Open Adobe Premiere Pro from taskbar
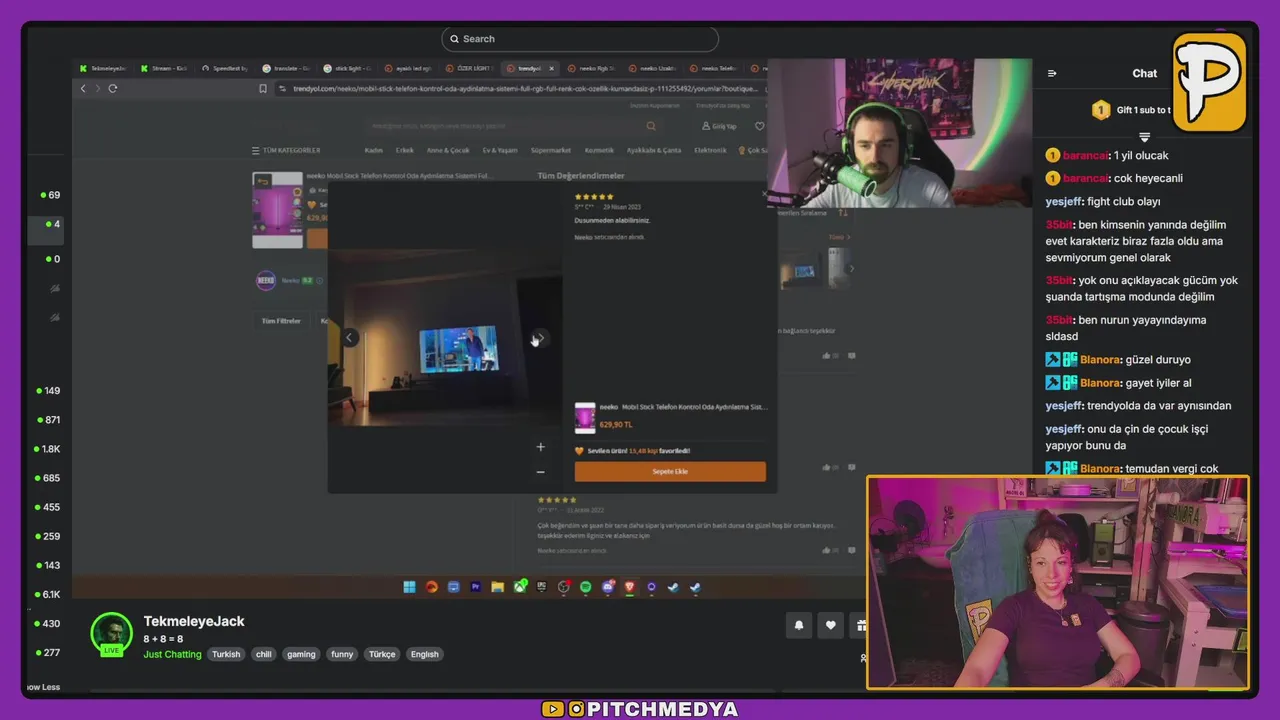Viewport: 1280px width, 720px height. pos(475,587)
